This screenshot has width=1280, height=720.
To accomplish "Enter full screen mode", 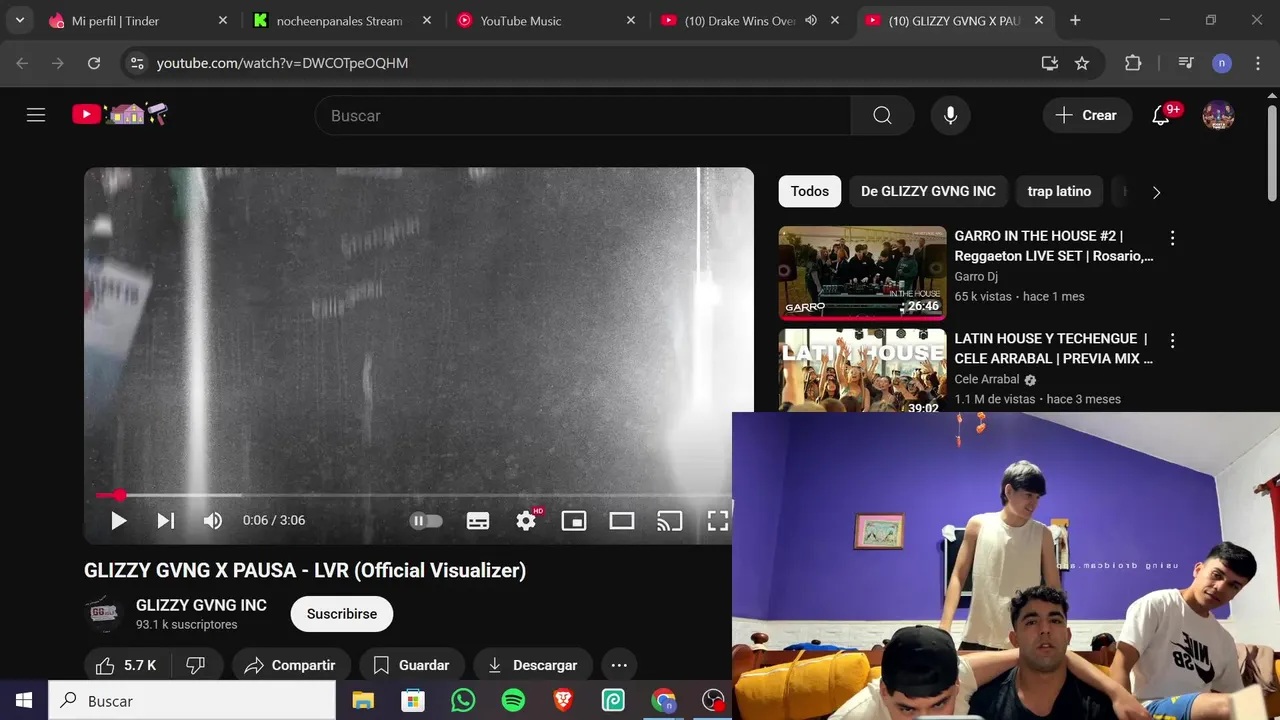I will pyautogui.click(x=718, y=520).
